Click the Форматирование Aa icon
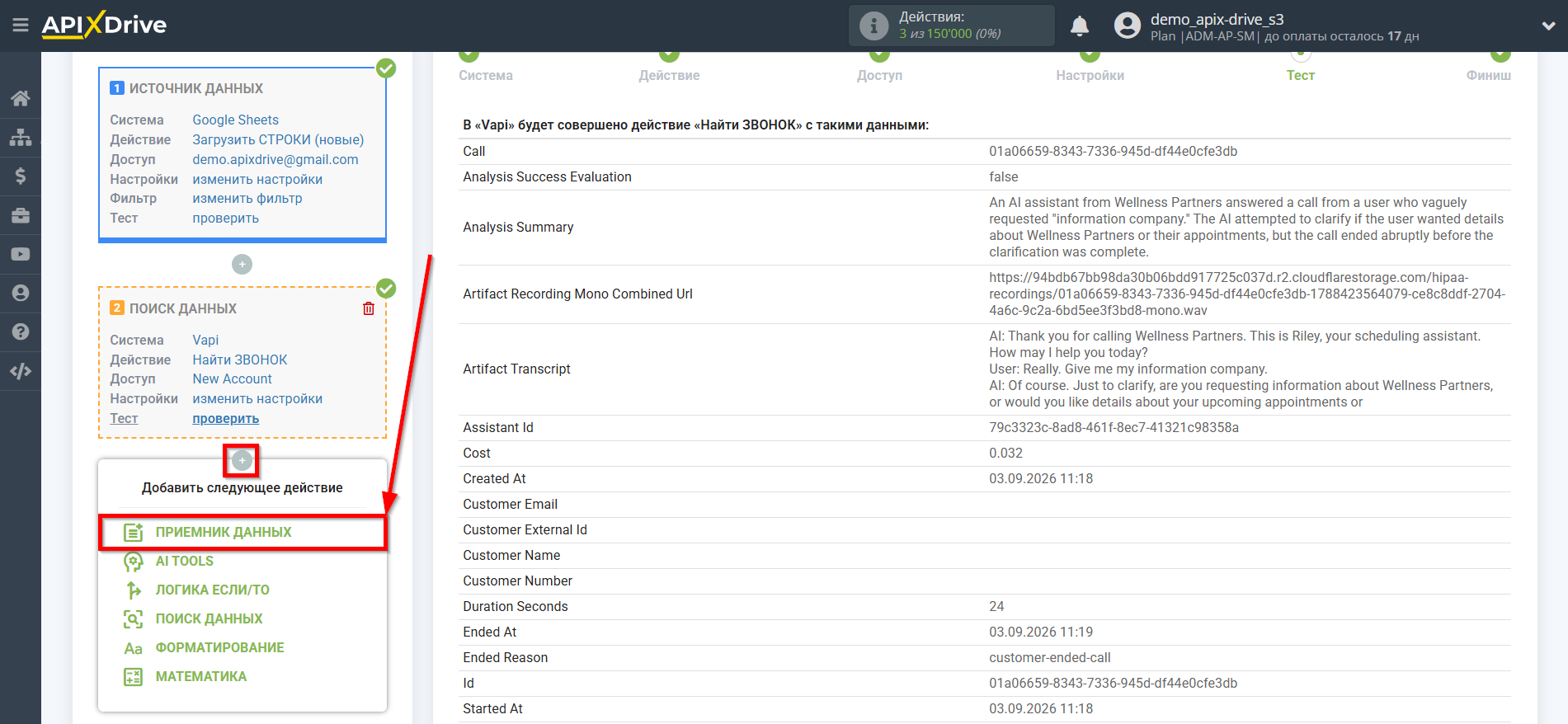This screenshot has width=1568, height=724. point(133,648)
